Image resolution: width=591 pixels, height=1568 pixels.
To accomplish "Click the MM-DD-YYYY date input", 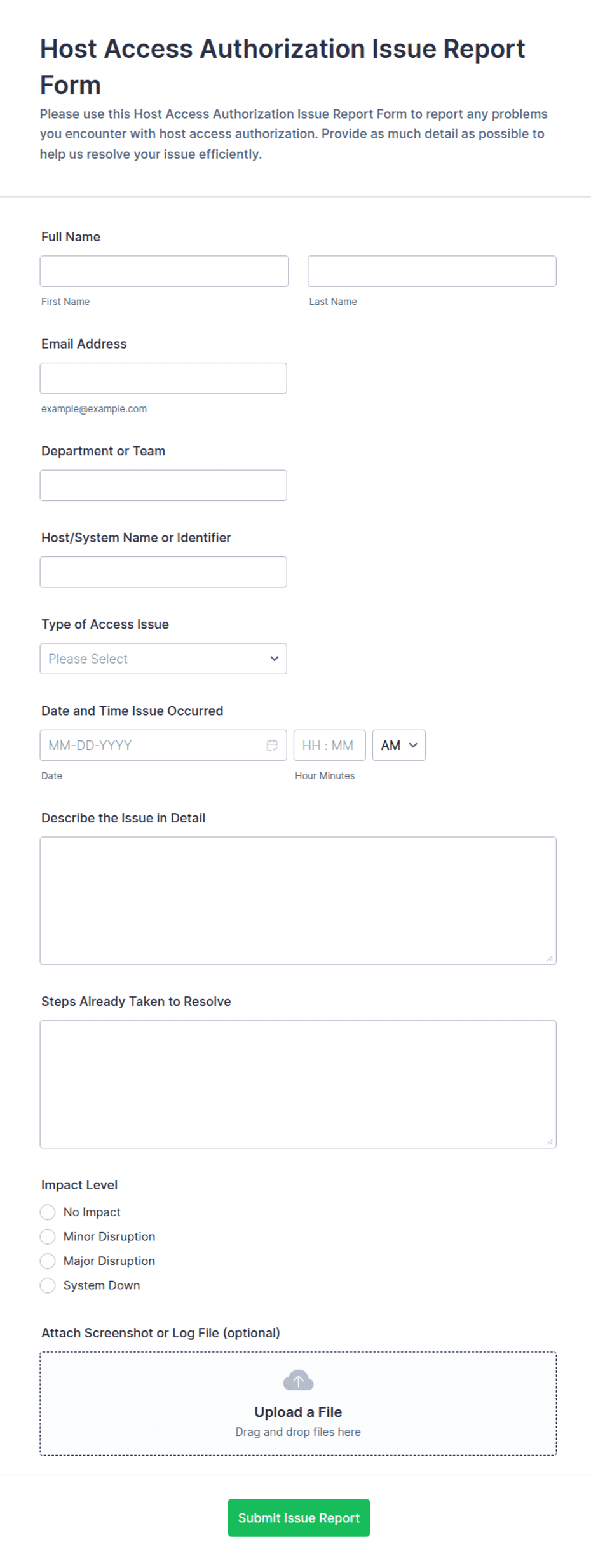I will click(x=163, y=746).
